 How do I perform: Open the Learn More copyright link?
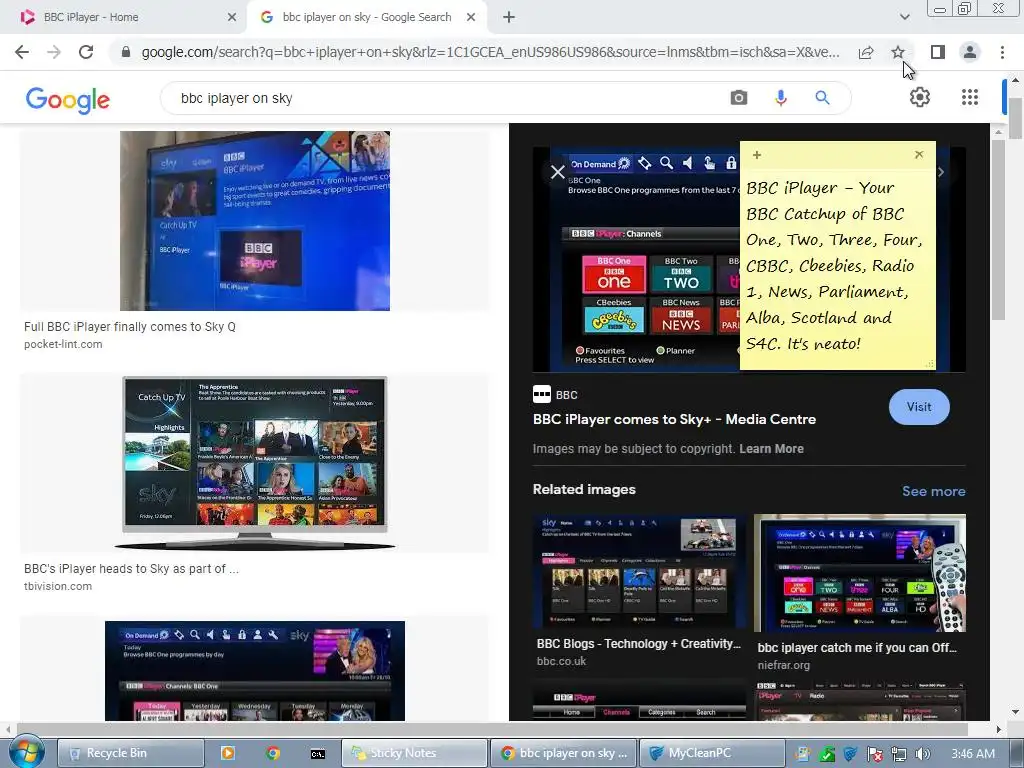point(771,449)
